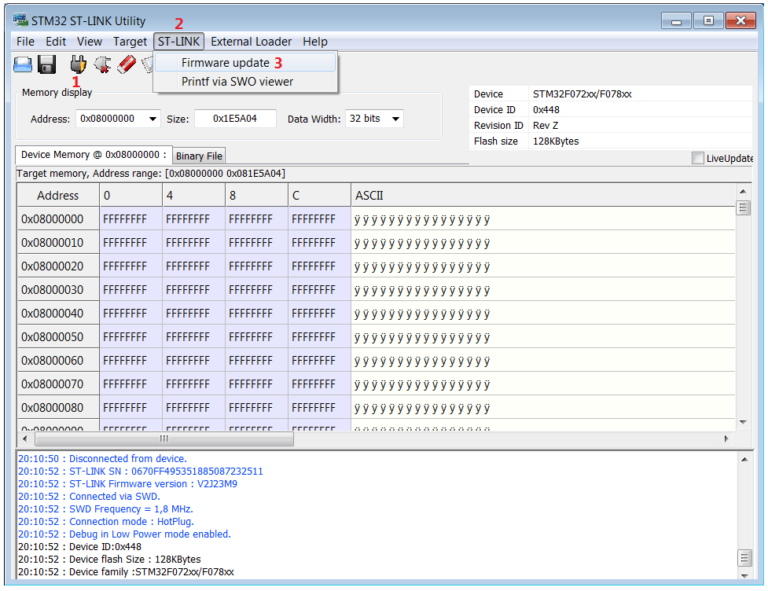The image size is (768, 591).
Task: Toggle the LiveUpdate checkbox
Action: tap(697, 158)
